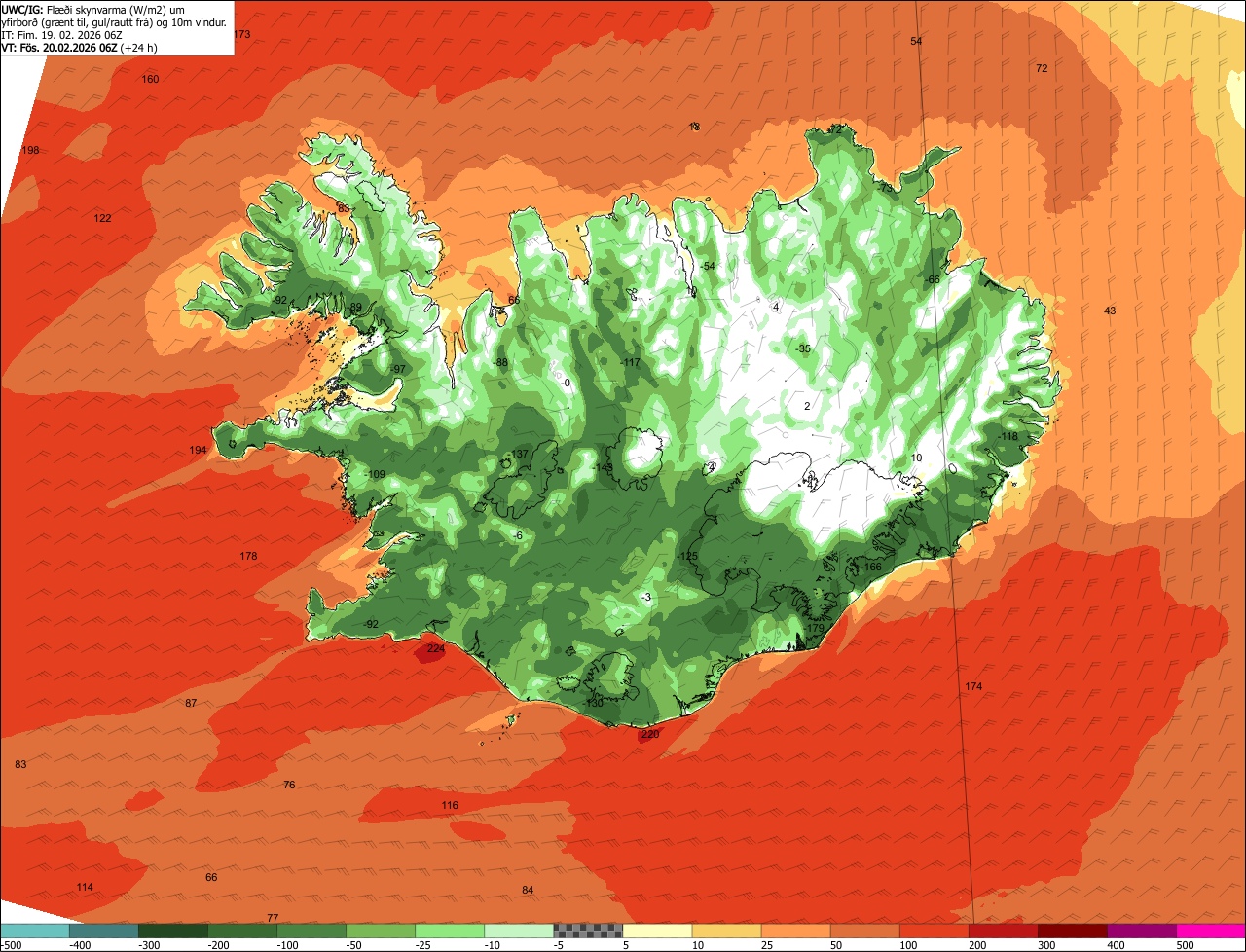Click the map value 84 in the southern sea
The image size is (1246, 952).
pos(528,891)
